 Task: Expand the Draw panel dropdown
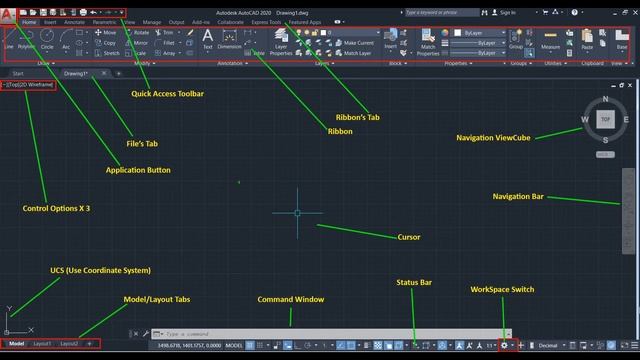pyautogui.click(x=46, y=63)
